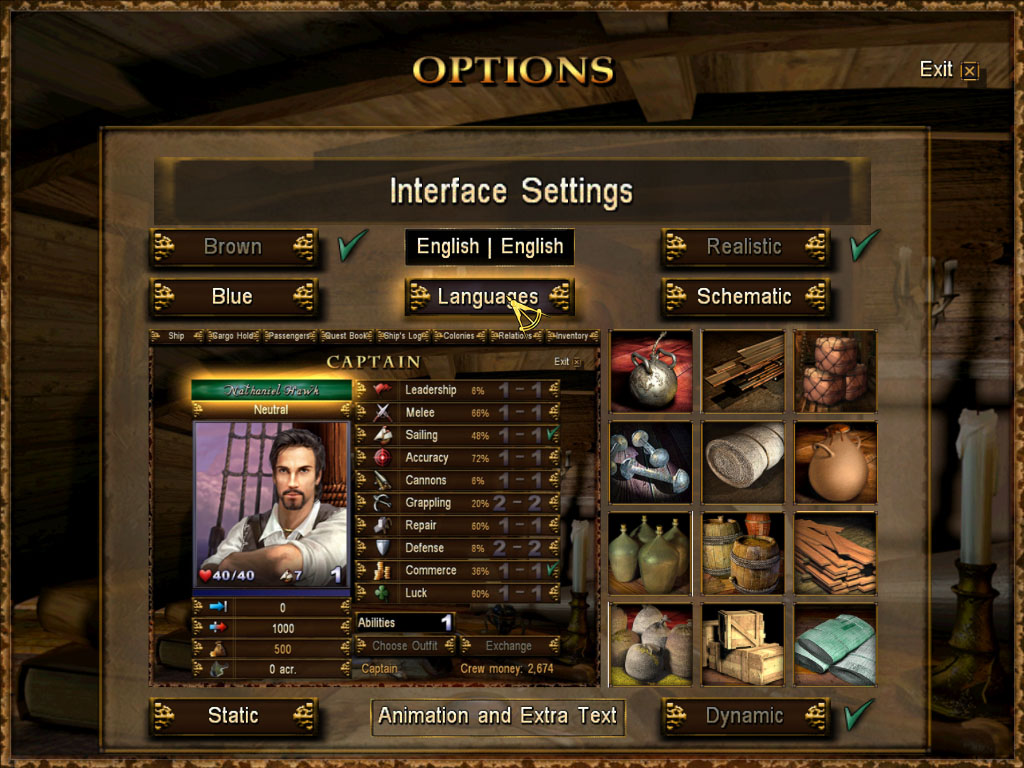Select the barrels cargo icon
Viewport: 1024px width, 768px height.
(743, 554)
